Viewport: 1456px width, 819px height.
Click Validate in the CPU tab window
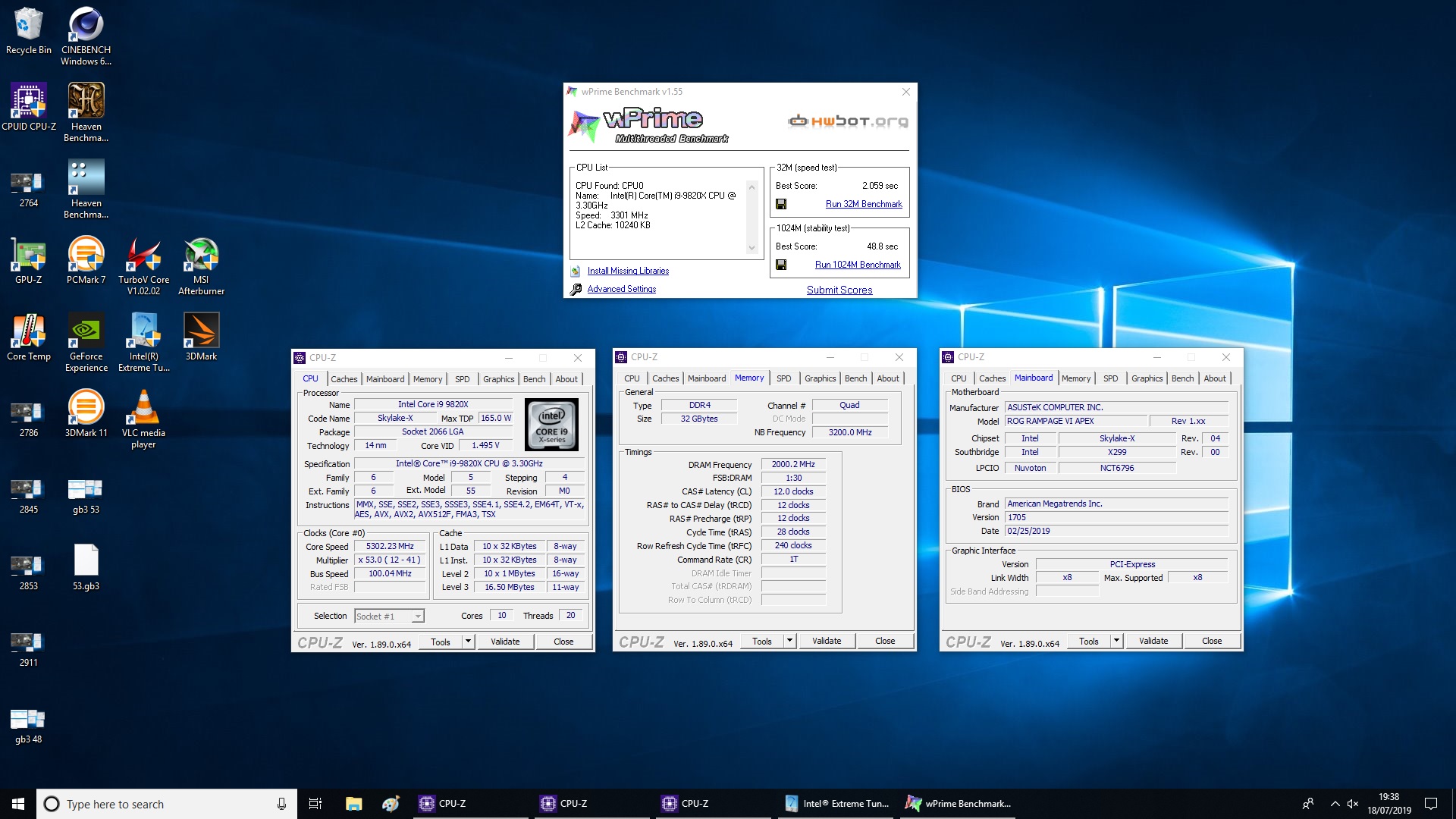click(505, 642)
